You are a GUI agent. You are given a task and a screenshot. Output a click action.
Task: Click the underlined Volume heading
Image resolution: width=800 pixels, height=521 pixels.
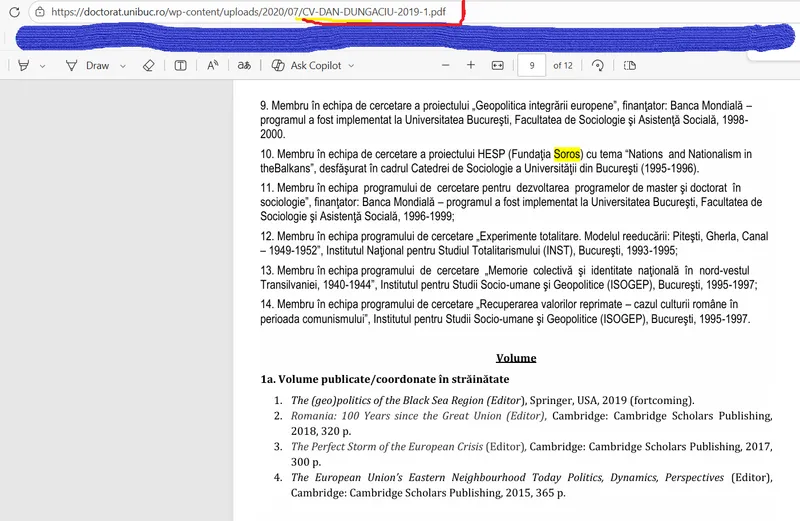pos(516,358)
